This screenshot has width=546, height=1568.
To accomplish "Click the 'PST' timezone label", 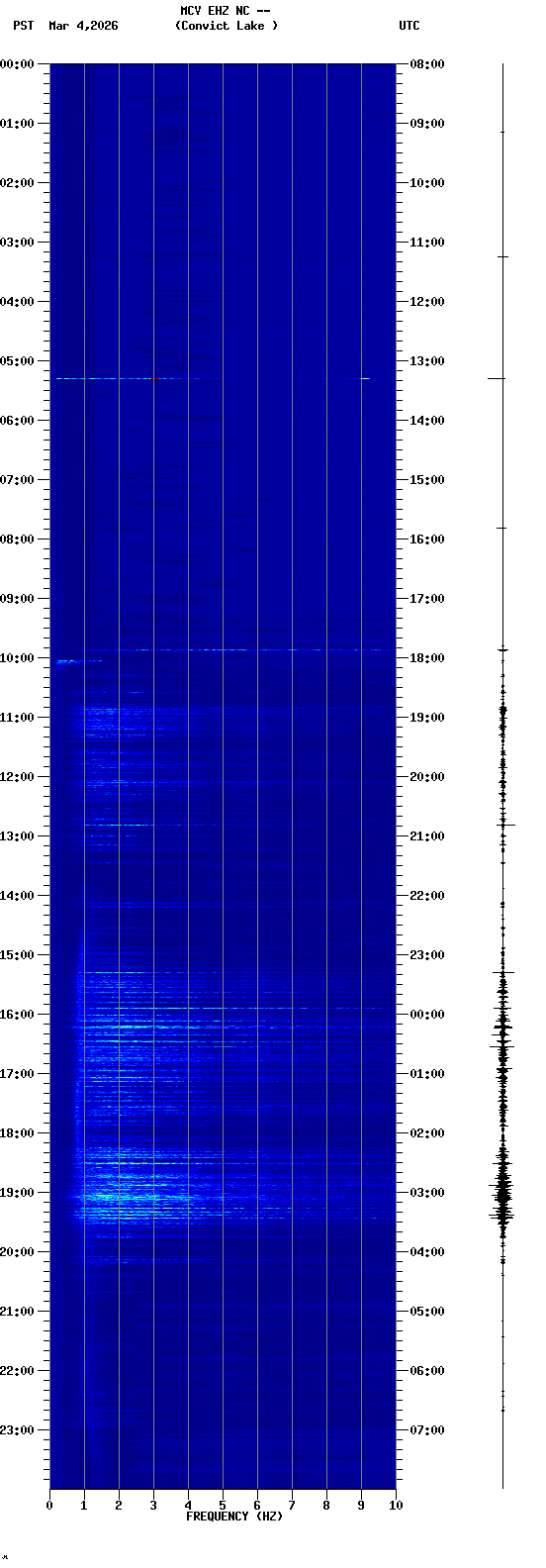I will (x=24, y=26).
